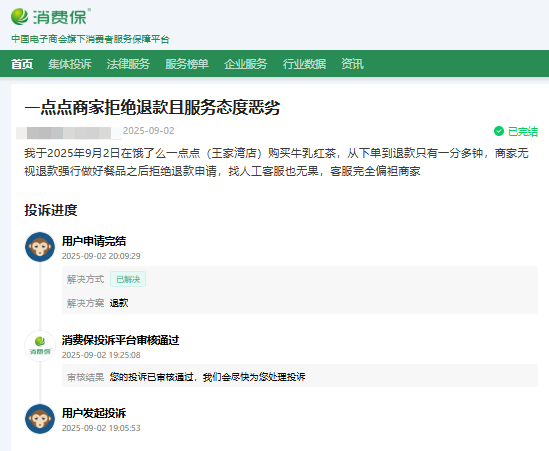Screen dimensions: 549x451
Task: Select the 服务榜单 navigation item
Action: [187, 64]
